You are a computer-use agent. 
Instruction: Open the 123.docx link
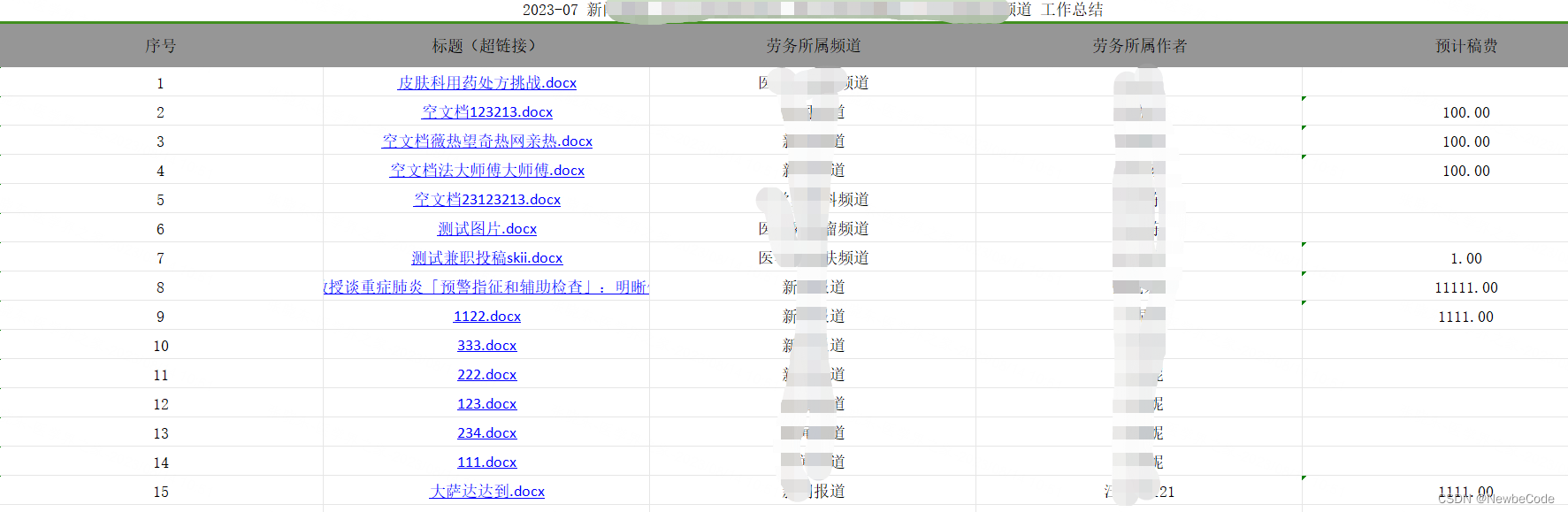click(x=486, y=404)
